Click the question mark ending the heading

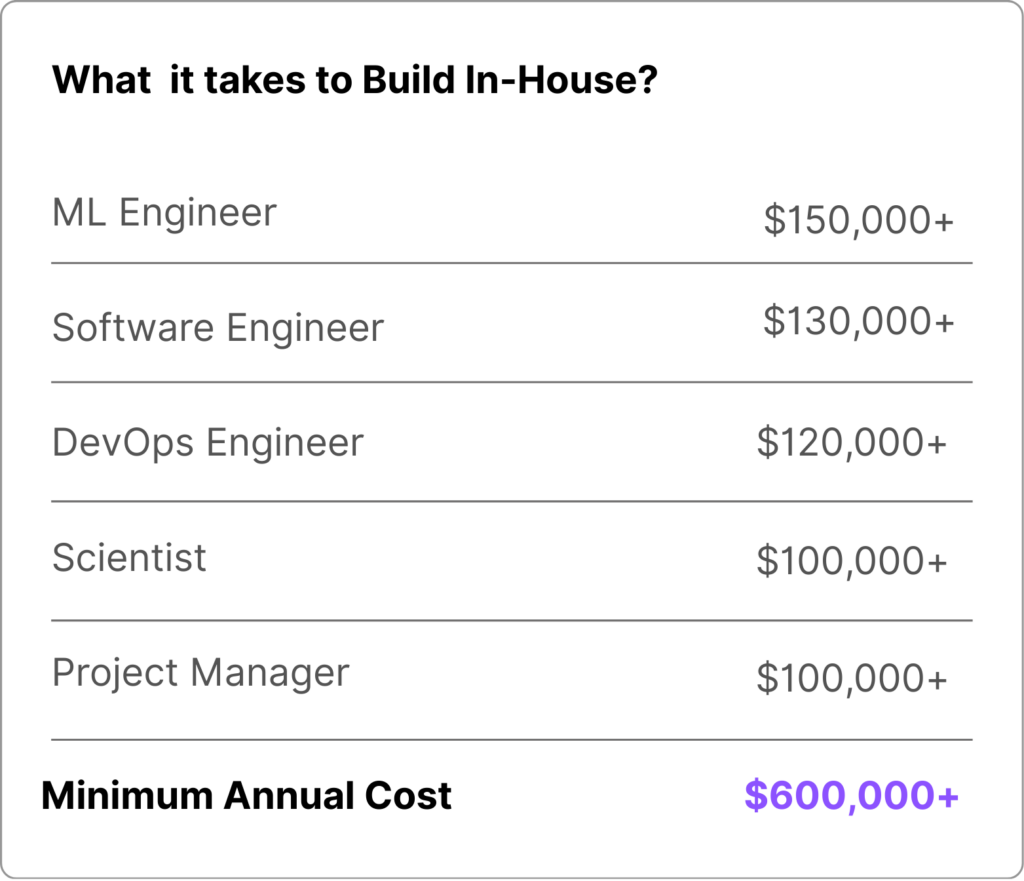646,79
